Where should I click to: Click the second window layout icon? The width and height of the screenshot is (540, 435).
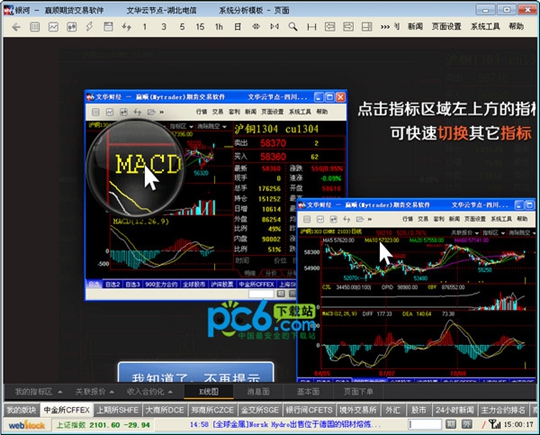click(348, 27)
